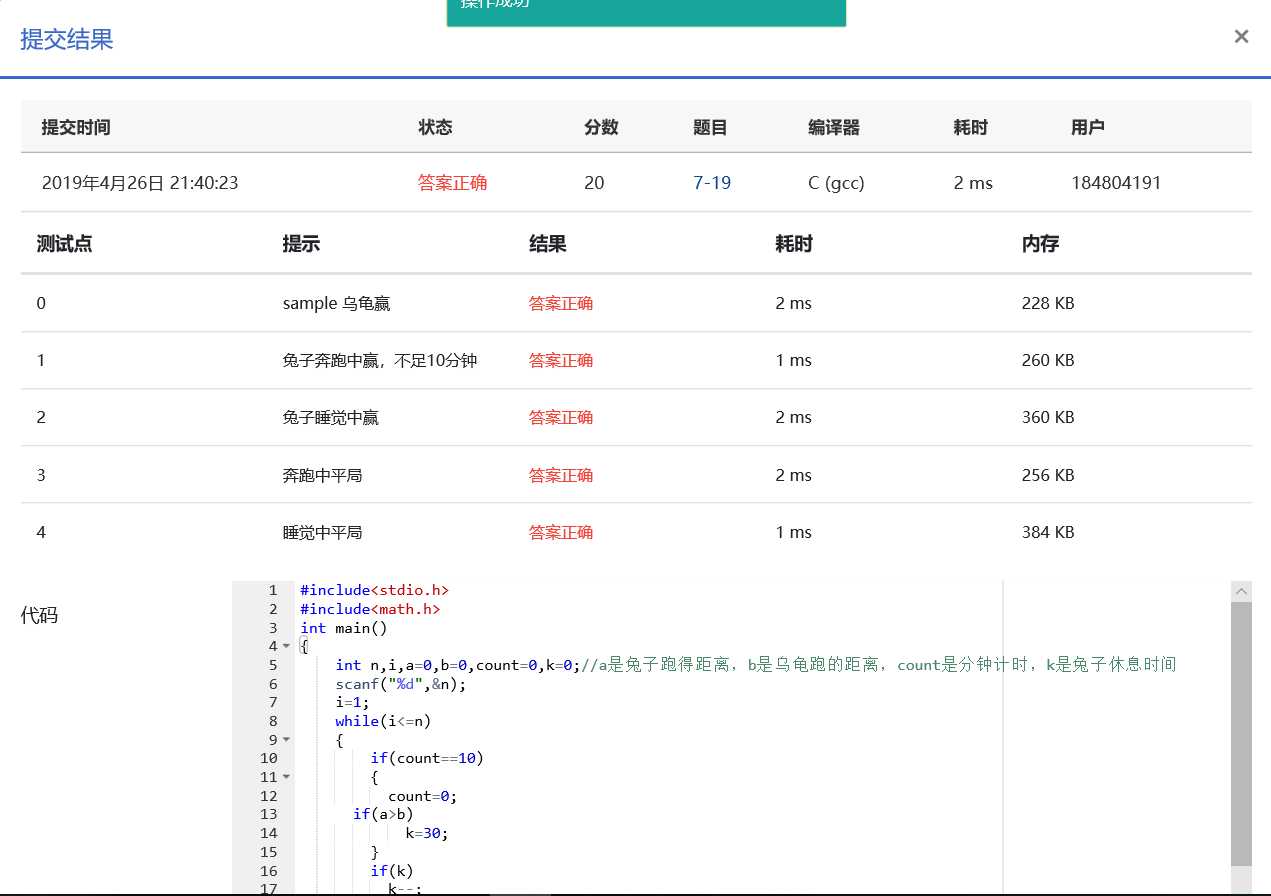Collapse the code fold at line 9
The width and height of the screenshot is (1271, 896).
(x=286, y=740)
